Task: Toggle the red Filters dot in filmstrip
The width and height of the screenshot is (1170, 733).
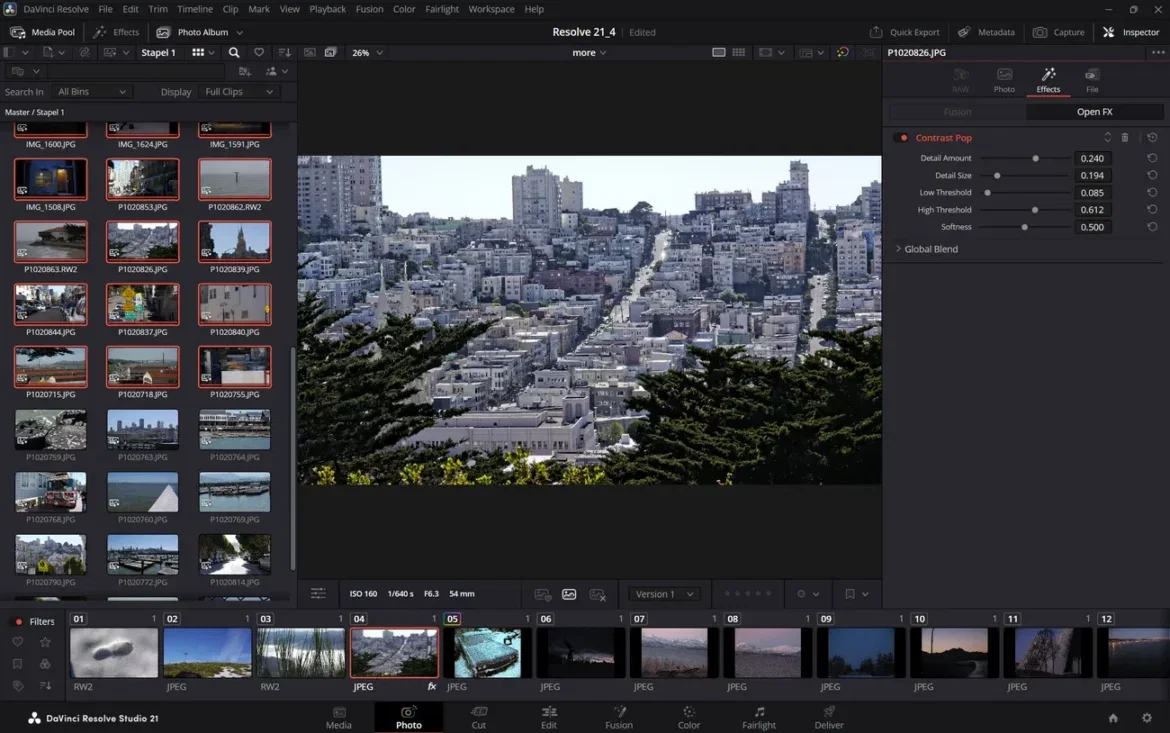Action: coord(19,621)
